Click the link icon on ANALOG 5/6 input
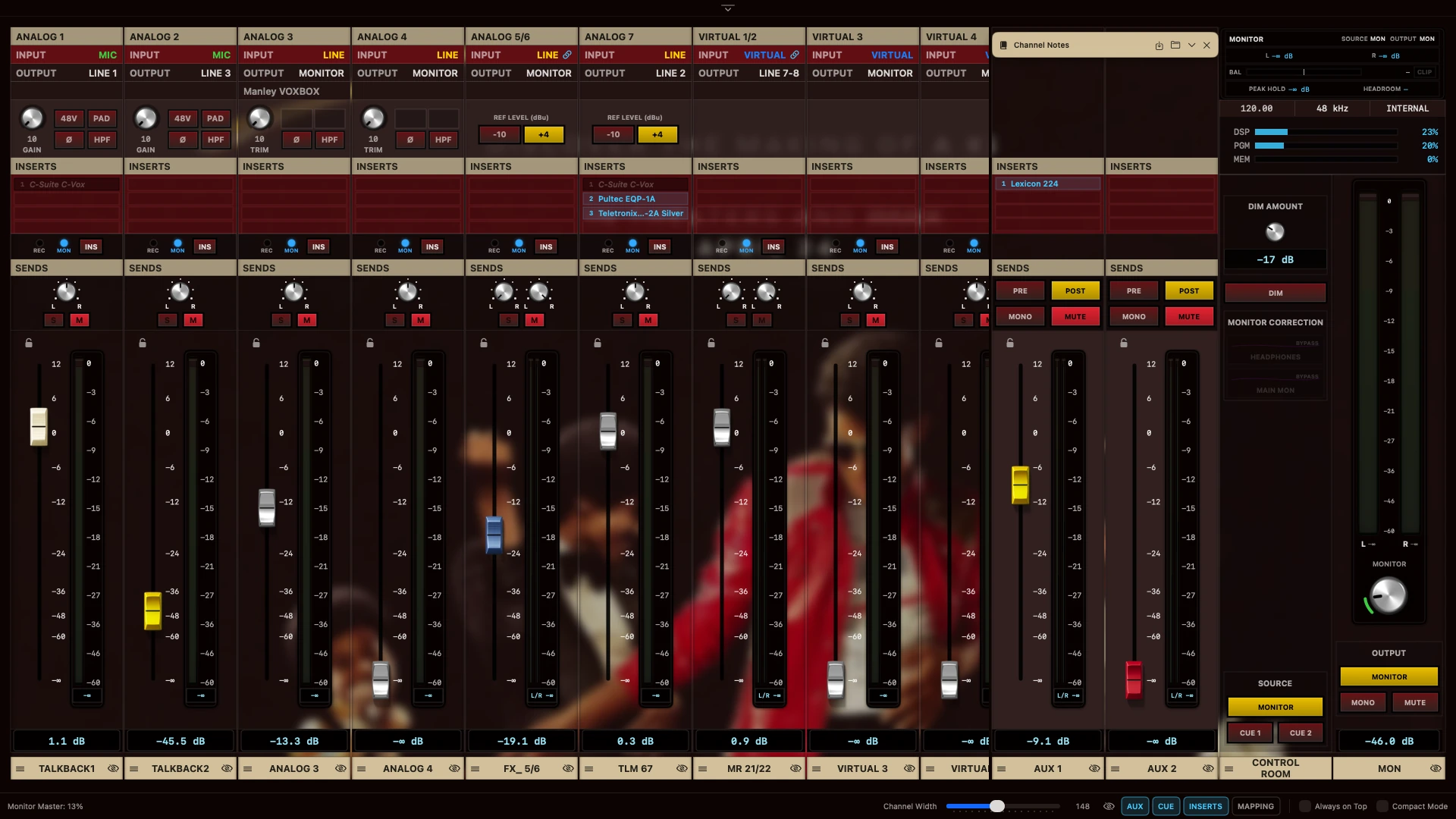This screenshot has height=819, width=1456. [x=566, y=55]
